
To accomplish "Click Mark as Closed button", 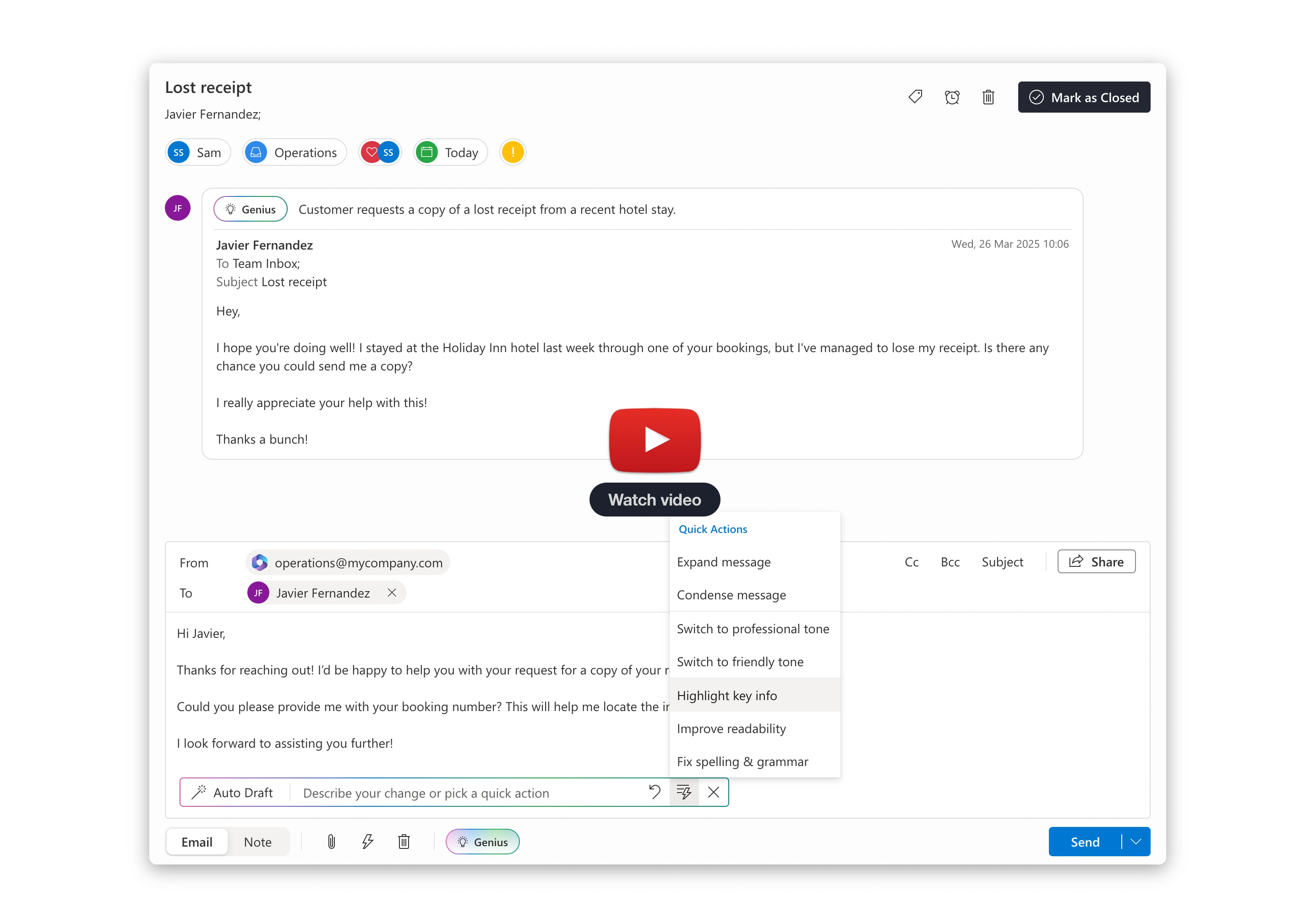I will (x=1083, y=97).
